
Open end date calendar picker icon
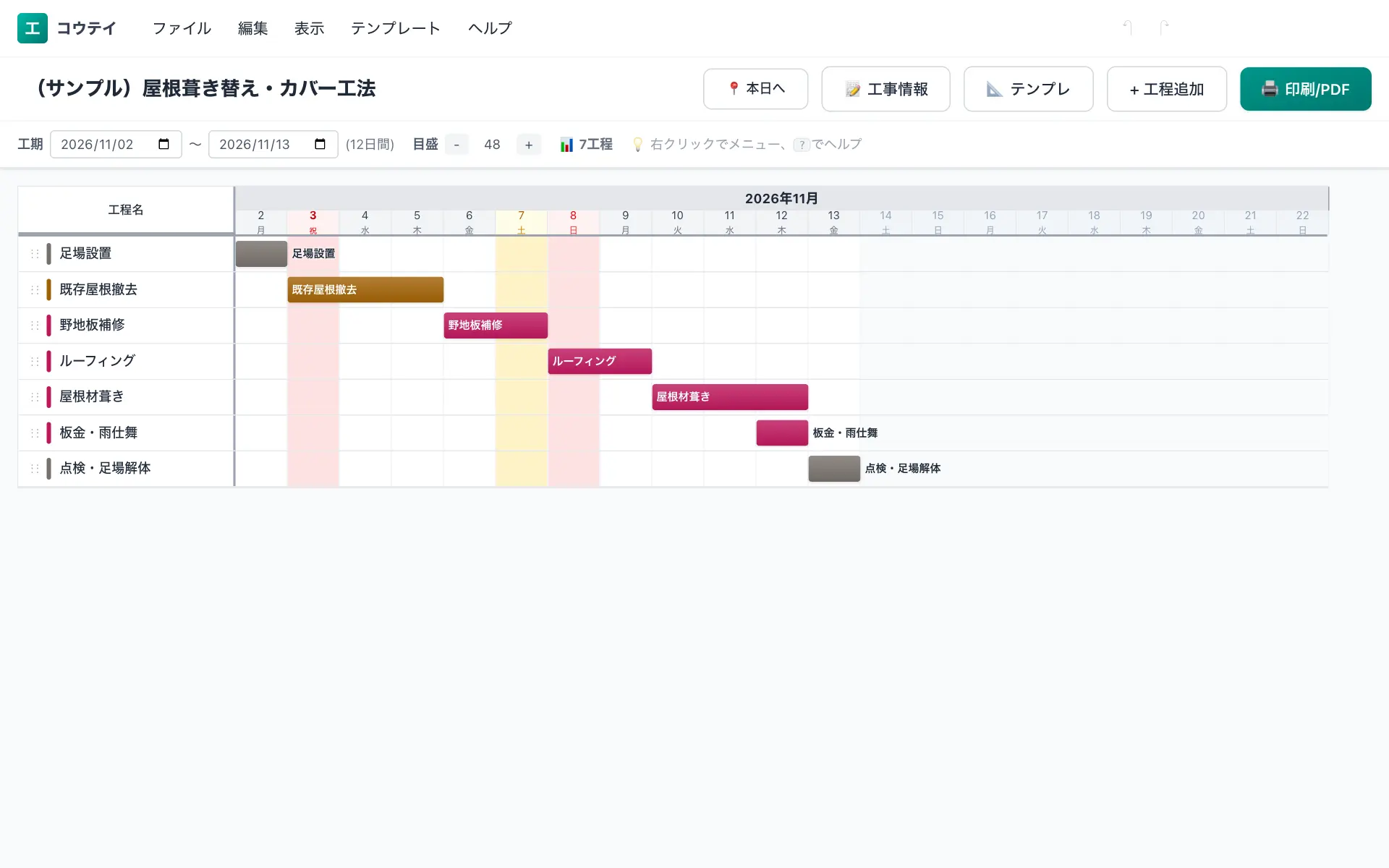coord(320,144)
